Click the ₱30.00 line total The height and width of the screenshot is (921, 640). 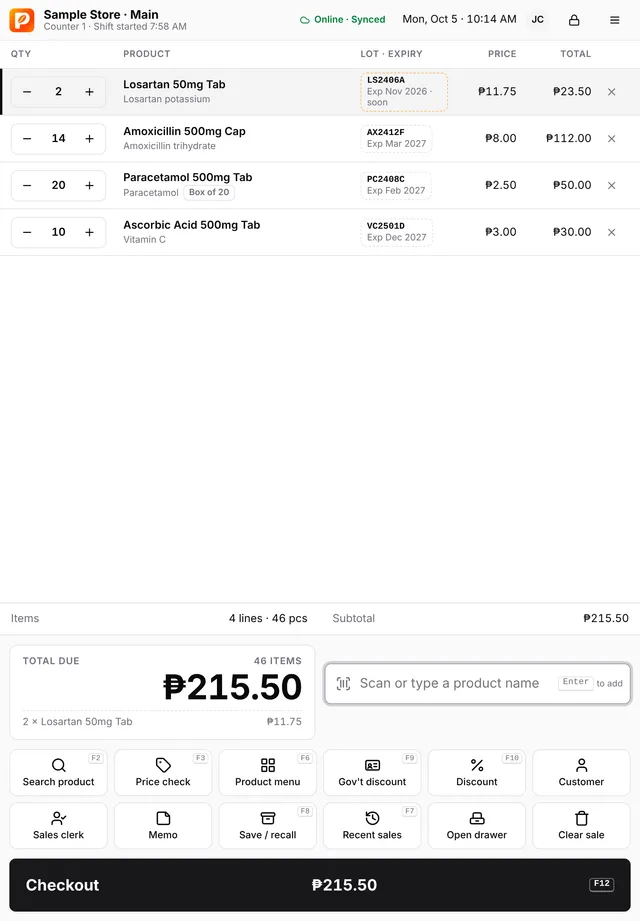[572, 232]
